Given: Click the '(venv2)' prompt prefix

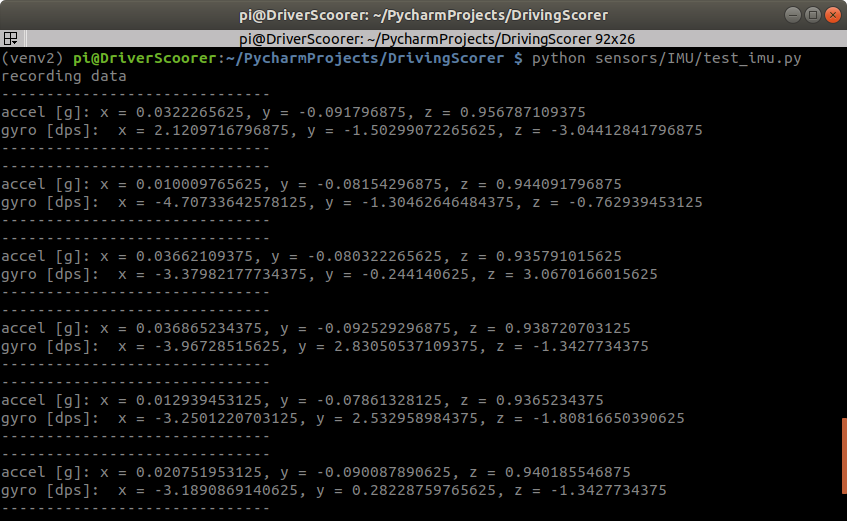Looking at the screenshot, I should (x=32, y=59).
